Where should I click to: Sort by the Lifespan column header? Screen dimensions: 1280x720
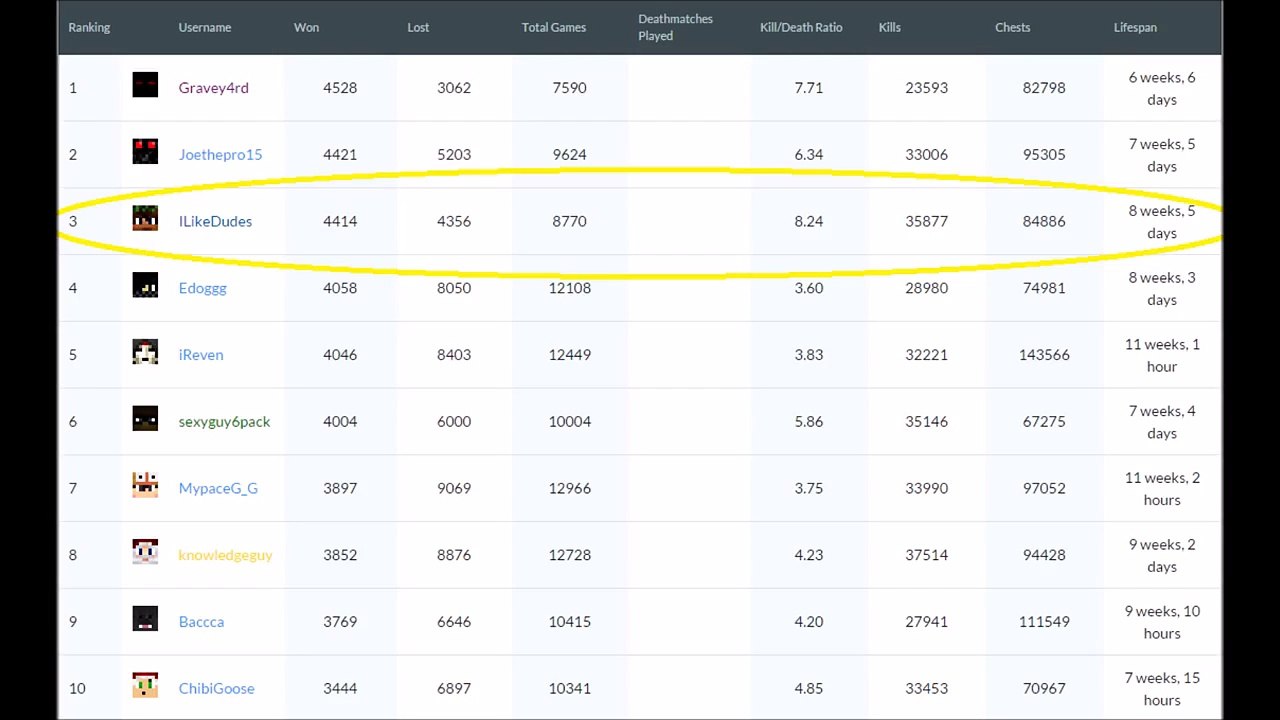(x=1135, y=28)
